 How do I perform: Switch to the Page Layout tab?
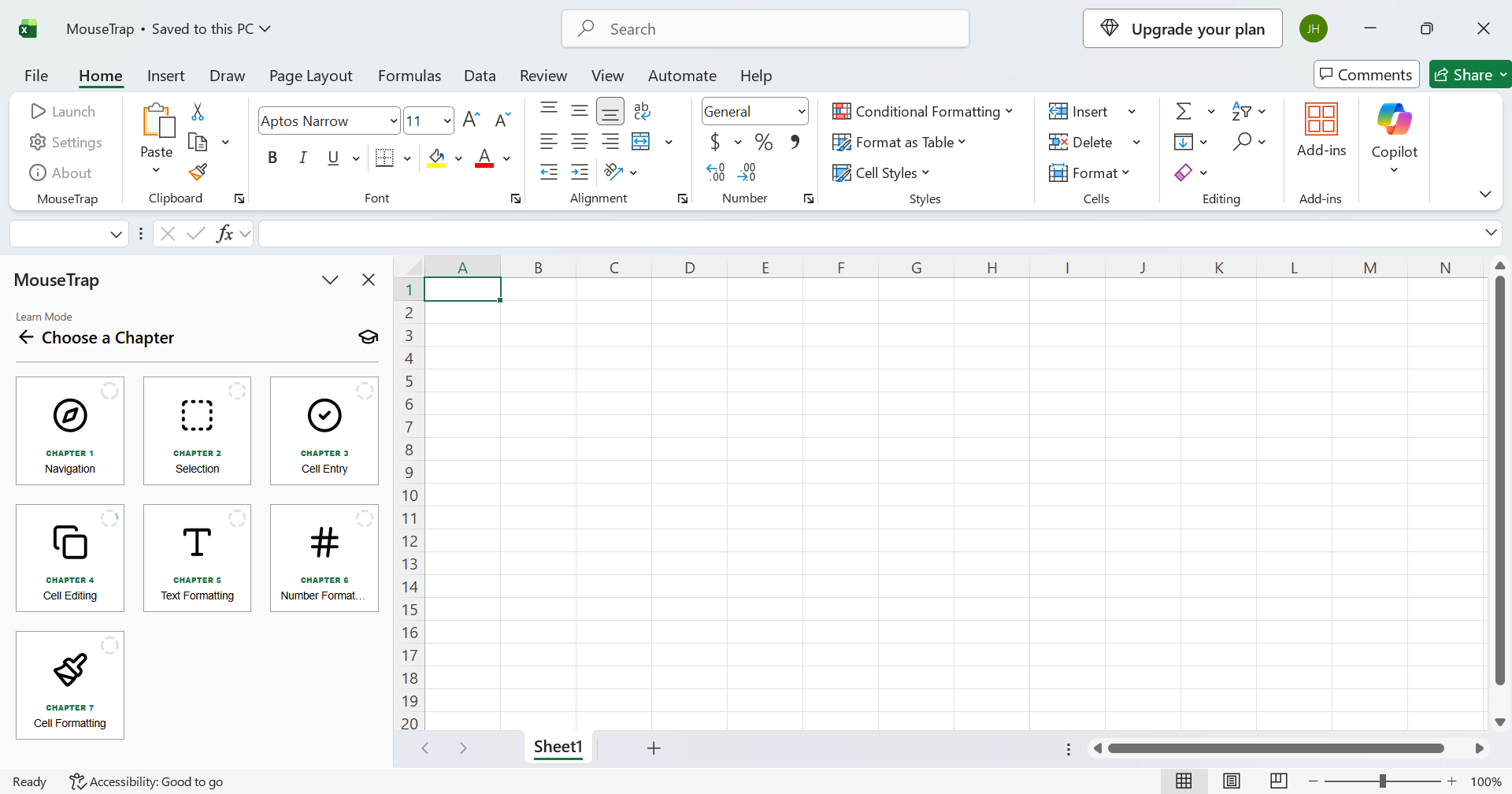(x=310, y=76)
